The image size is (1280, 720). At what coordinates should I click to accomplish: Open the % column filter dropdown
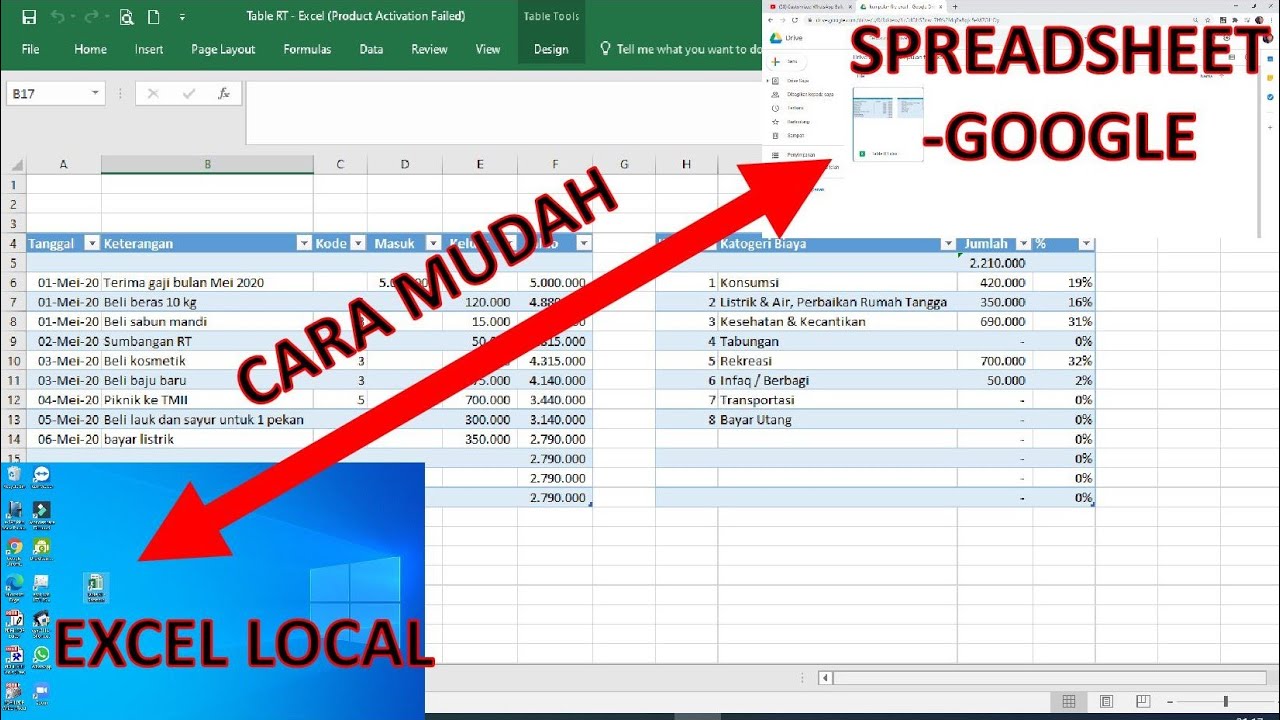pyautogui.click(x=1086, y=243)
